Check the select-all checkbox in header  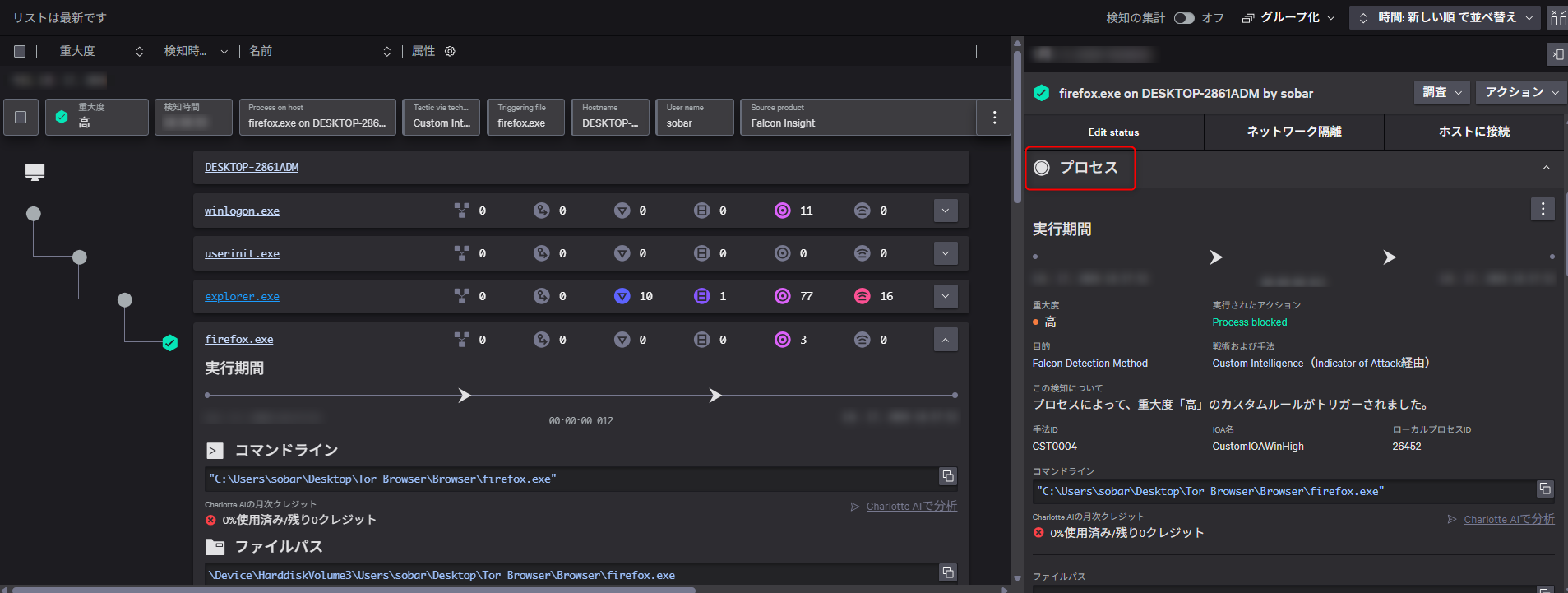pos(20,51)
